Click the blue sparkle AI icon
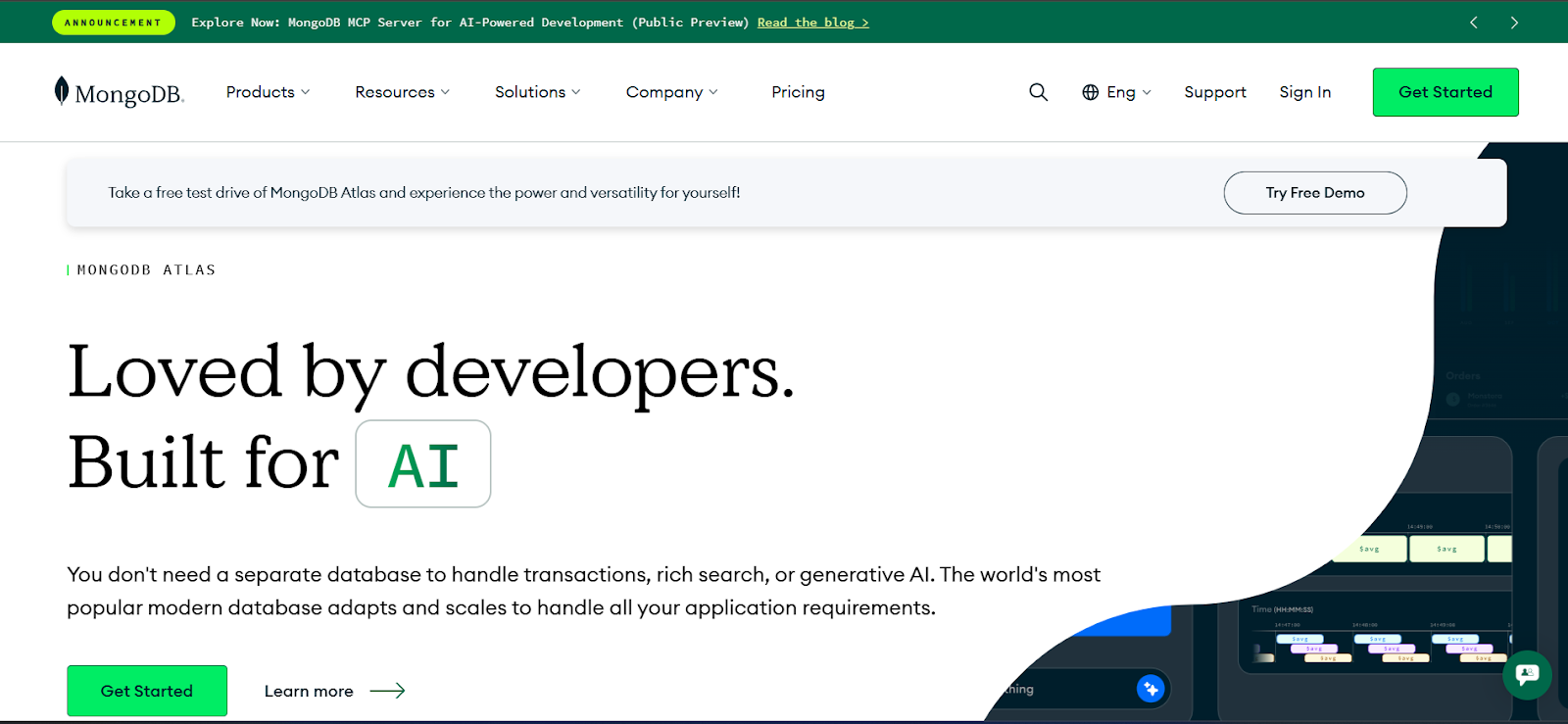 1150,689
